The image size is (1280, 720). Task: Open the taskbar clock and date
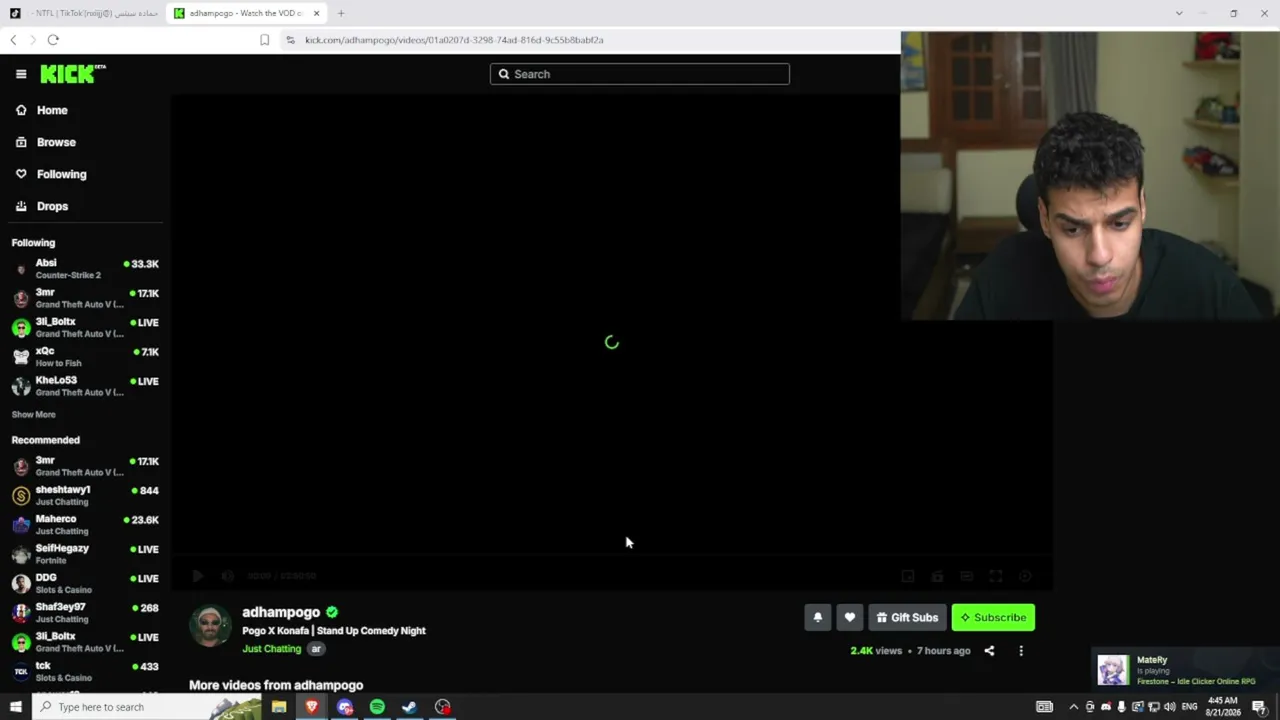coord(1223,707)
